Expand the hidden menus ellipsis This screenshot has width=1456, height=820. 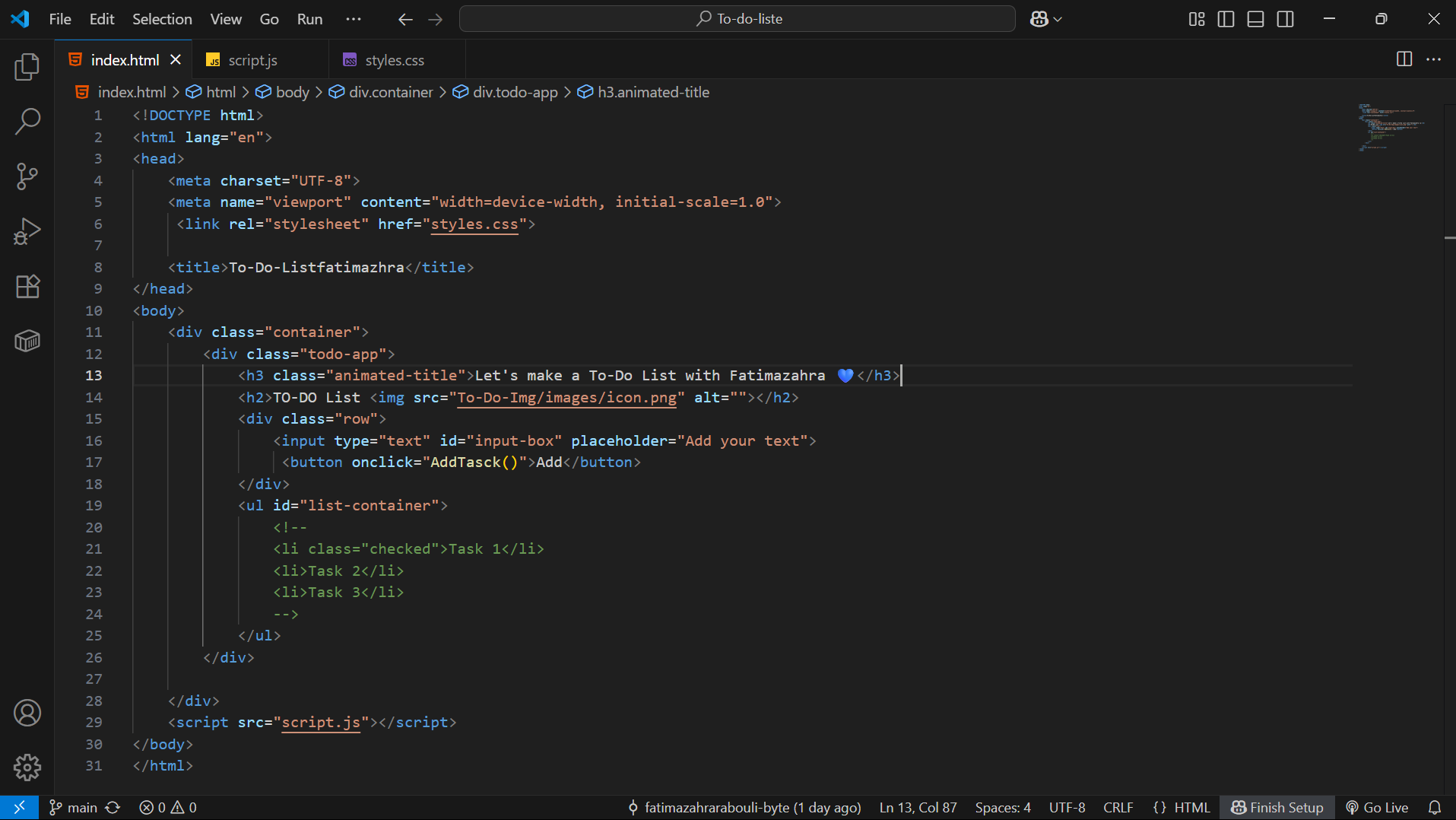[x=354, y=19]
